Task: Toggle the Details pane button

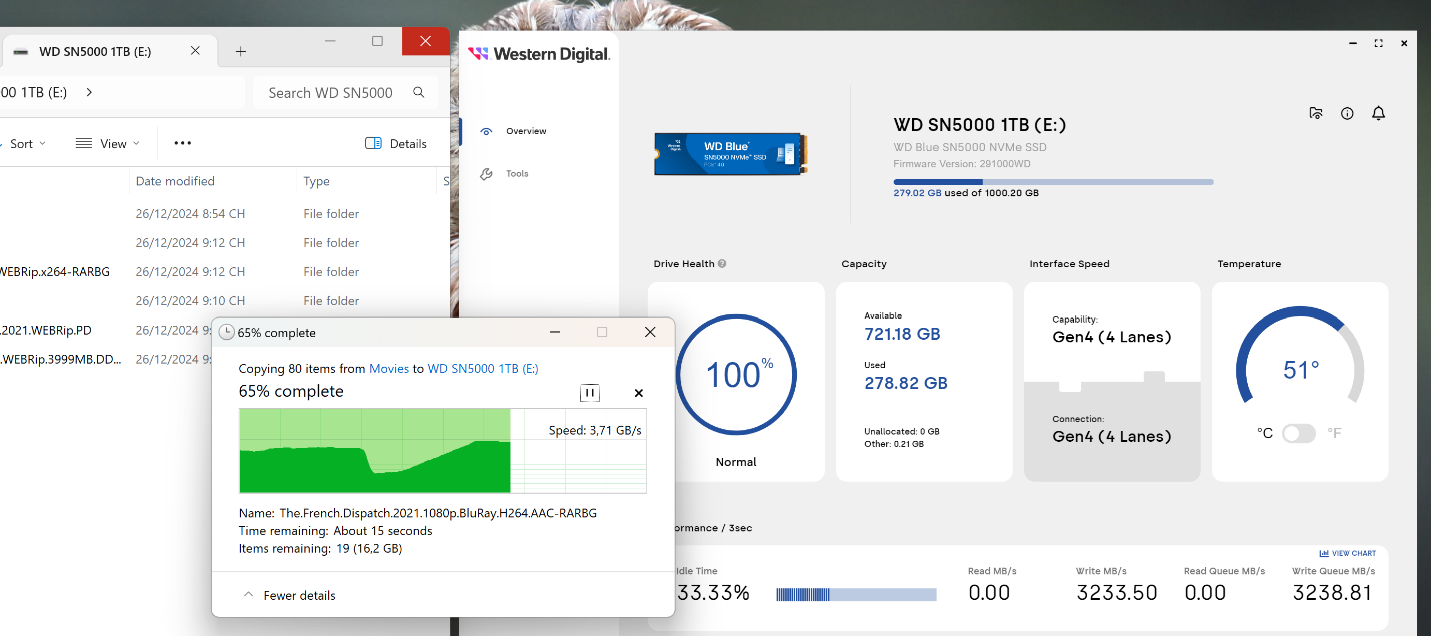Action: pos(396,144)
